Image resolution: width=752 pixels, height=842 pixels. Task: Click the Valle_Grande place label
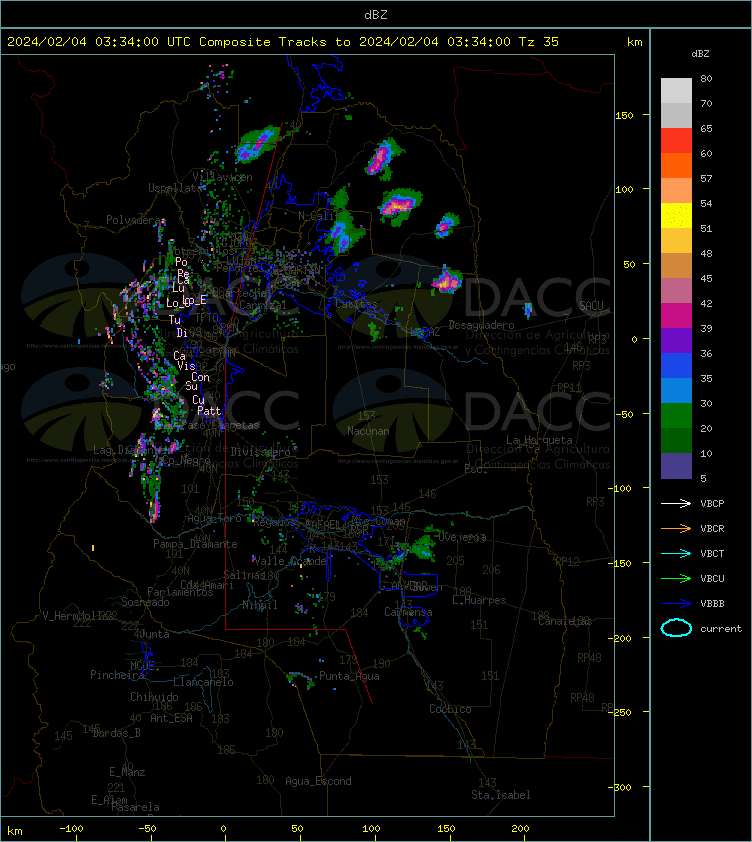pos(289,561)
